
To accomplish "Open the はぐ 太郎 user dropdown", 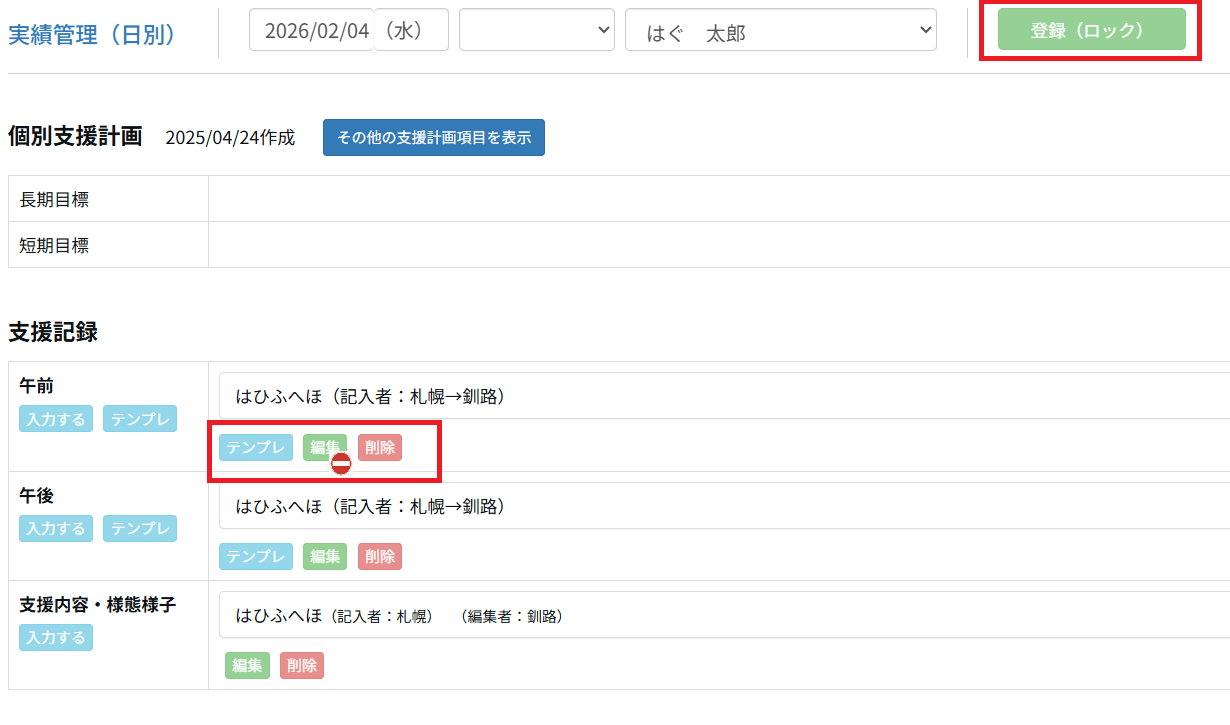I will coord(780,31).
